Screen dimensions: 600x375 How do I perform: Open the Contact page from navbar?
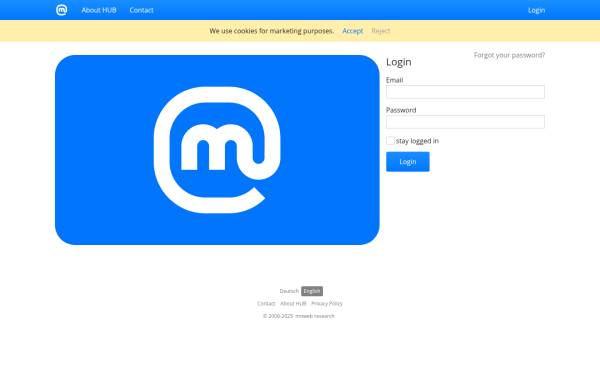pyautogui.click(x=141, y=10)
